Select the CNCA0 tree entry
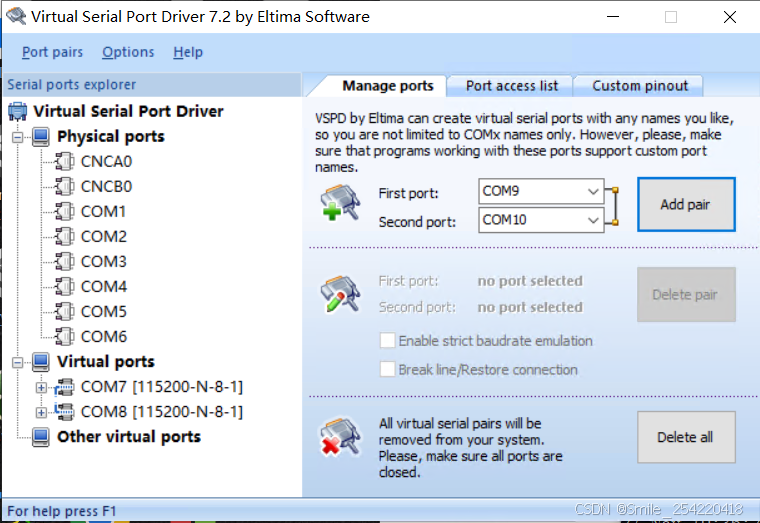Image resolution: width=760 pixels, height=523 pixels. pos(106,161)
